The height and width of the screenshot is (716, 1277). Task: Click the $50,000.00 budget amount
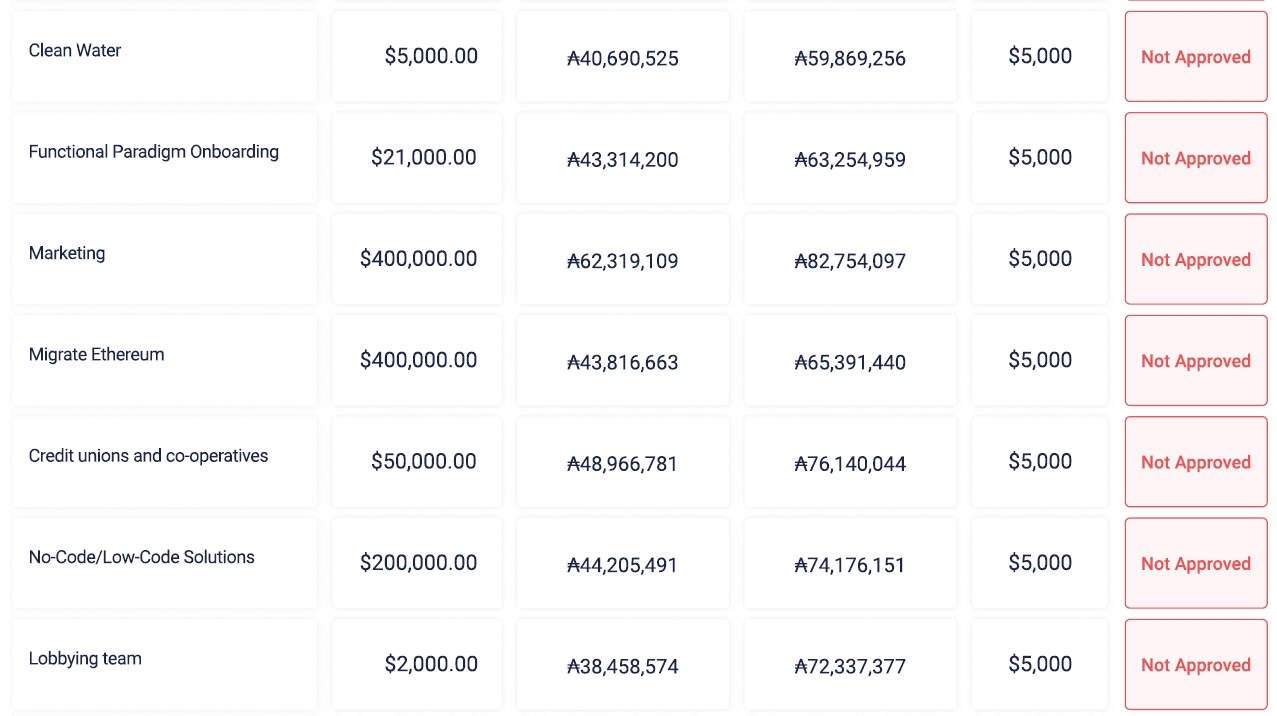pos(423,462)
